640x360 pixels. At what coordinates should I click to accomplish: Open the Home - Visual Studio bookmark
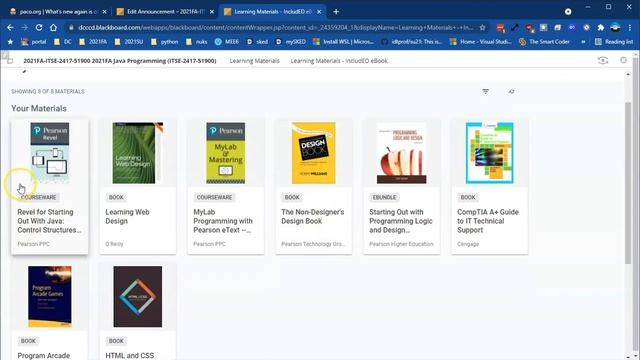pos(480,42)
